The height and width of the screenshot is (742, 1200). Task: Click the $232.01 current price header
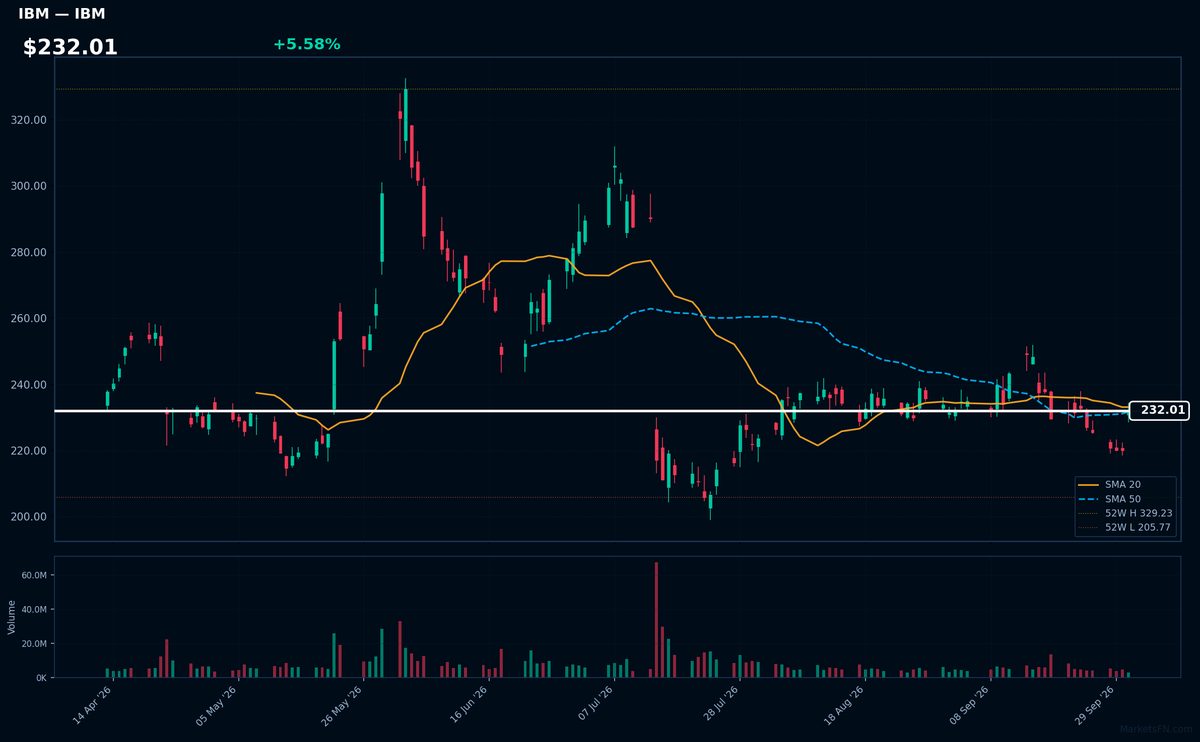[70, 47]
